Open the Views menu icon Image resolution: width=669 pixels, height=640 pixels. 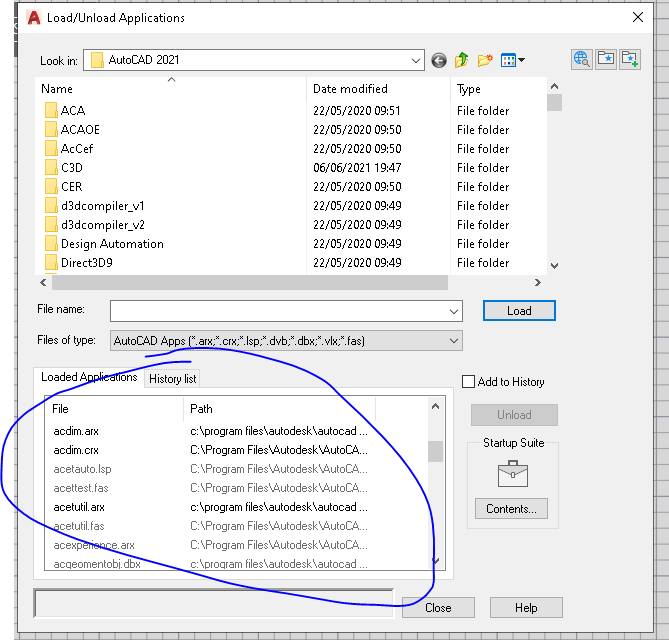[508, 60]
